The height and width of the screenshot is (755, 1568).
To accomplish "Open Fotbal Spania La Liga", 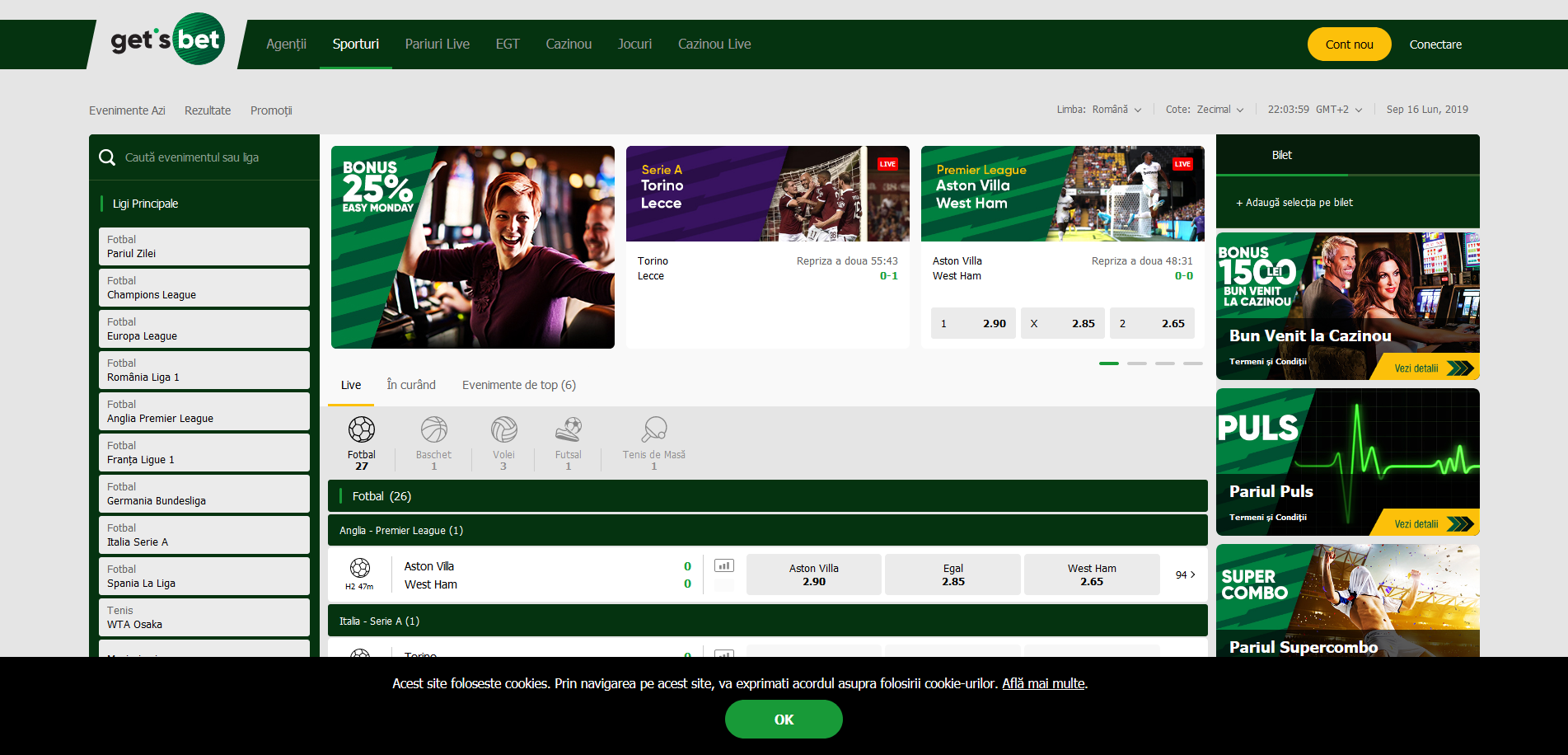I will (x=204, y=576).
